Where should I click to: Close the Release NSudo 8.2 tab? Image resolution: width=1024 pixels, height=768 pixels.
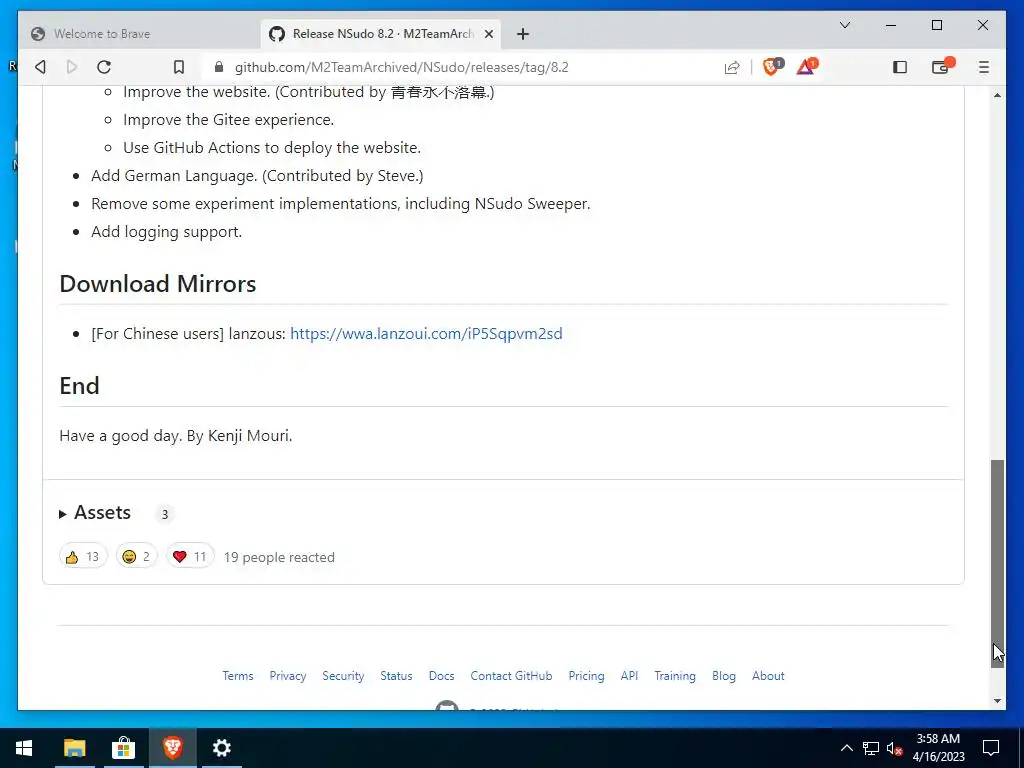pos(488,34)
